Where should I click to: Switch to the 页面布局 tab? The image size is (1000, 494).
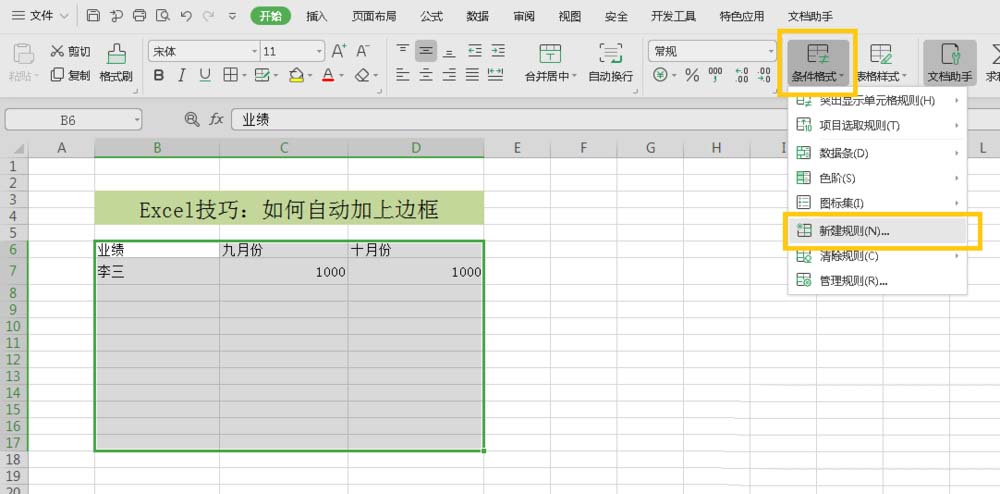[x=374, y=17]
